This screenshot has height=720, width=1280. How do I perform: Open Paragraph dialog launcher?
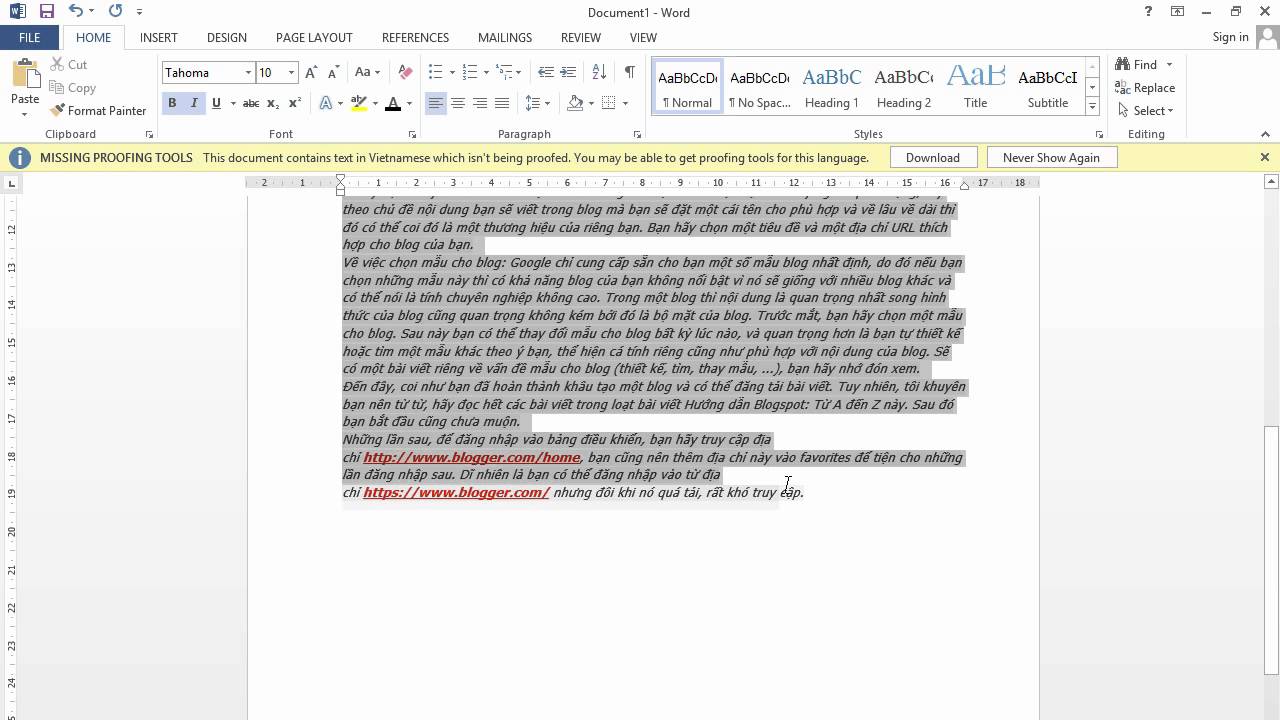click(x=637, y=134)
